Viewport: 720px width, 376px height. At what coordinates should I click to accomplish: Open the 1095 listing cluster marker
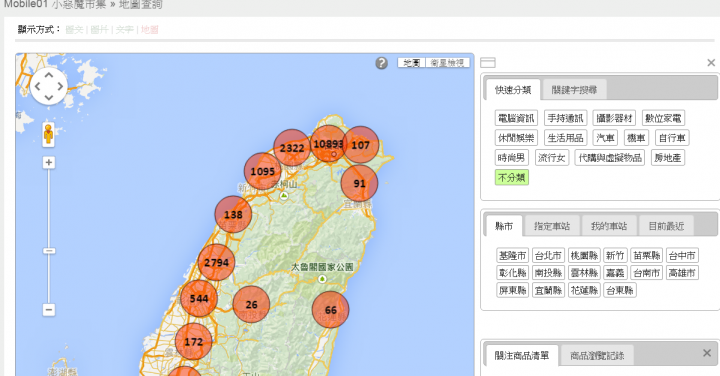262,171
